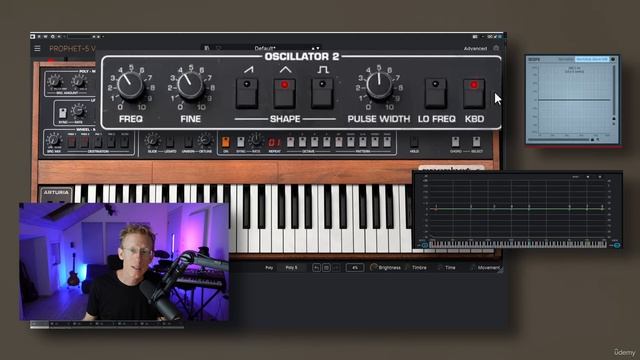Open the edit history list icon
The height and width of the screenshot is (360, 640).
pyautogui.click(x=326, y=268)
